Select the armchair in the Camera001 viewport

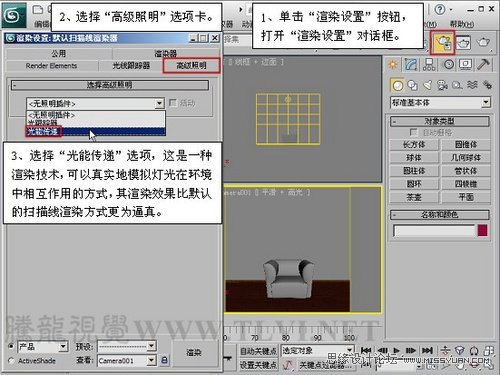288,279
